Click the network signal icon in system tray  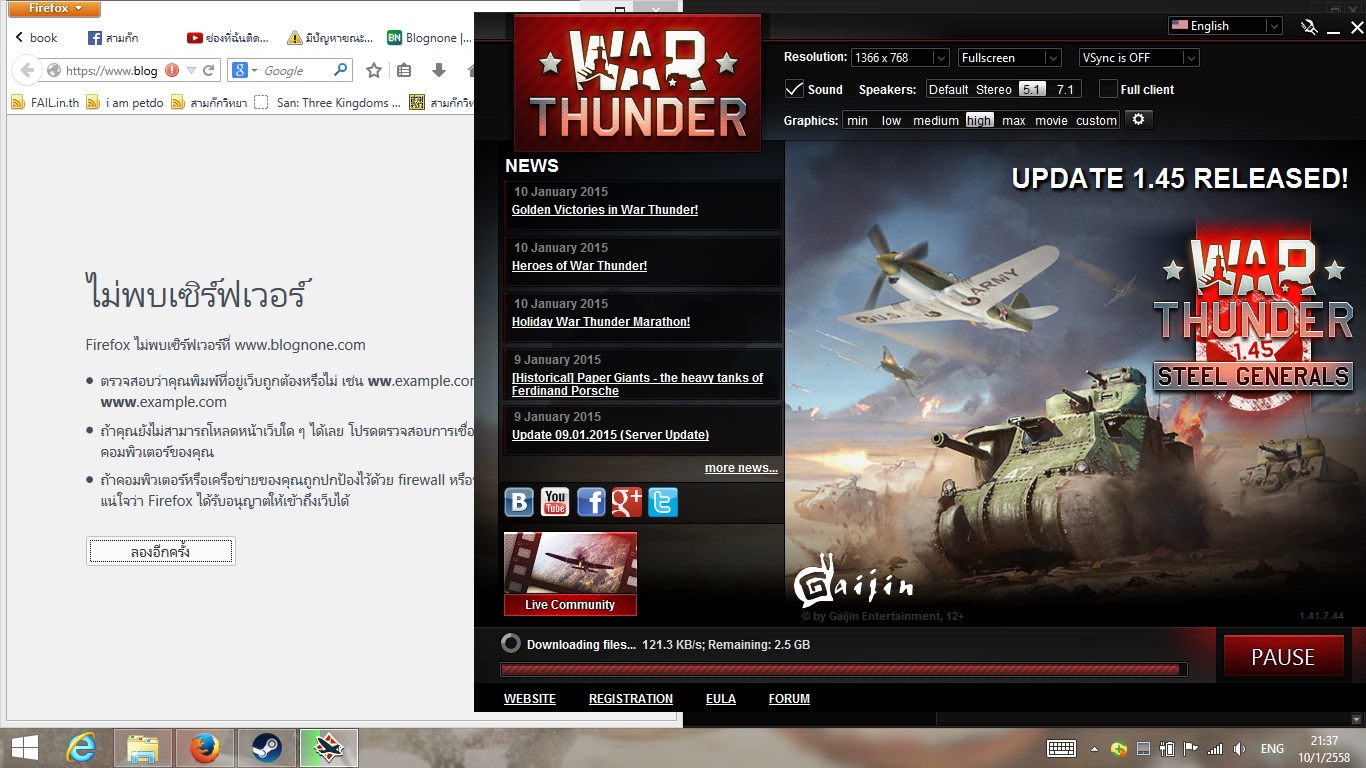1216,749
